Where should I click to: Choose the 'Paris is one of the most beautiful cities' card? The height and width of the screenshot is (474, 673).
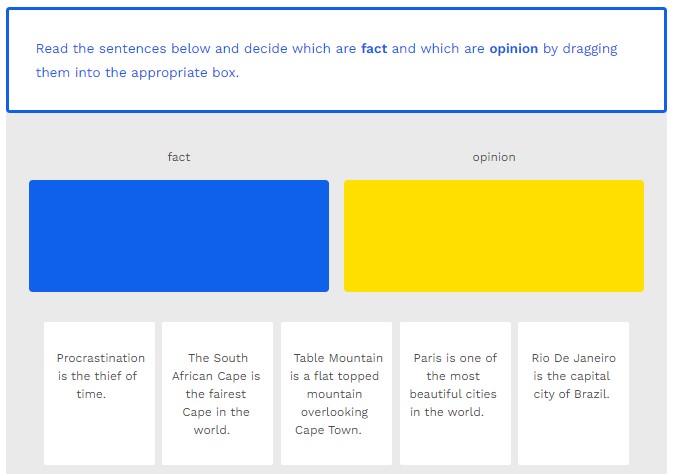pyautogui.click(x=455, y=393)
